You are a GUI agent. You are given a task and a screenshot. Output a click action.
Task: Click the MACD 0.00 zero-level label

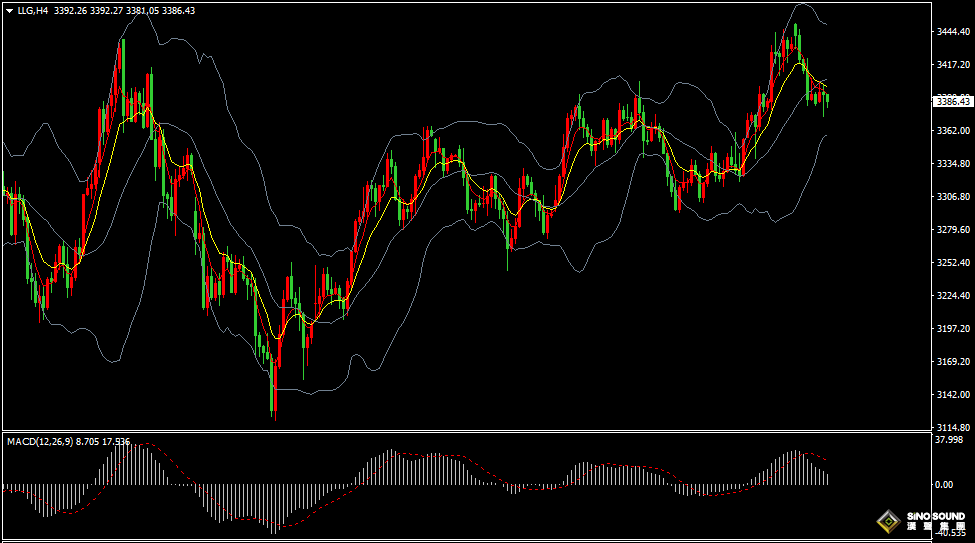[942, 485]
